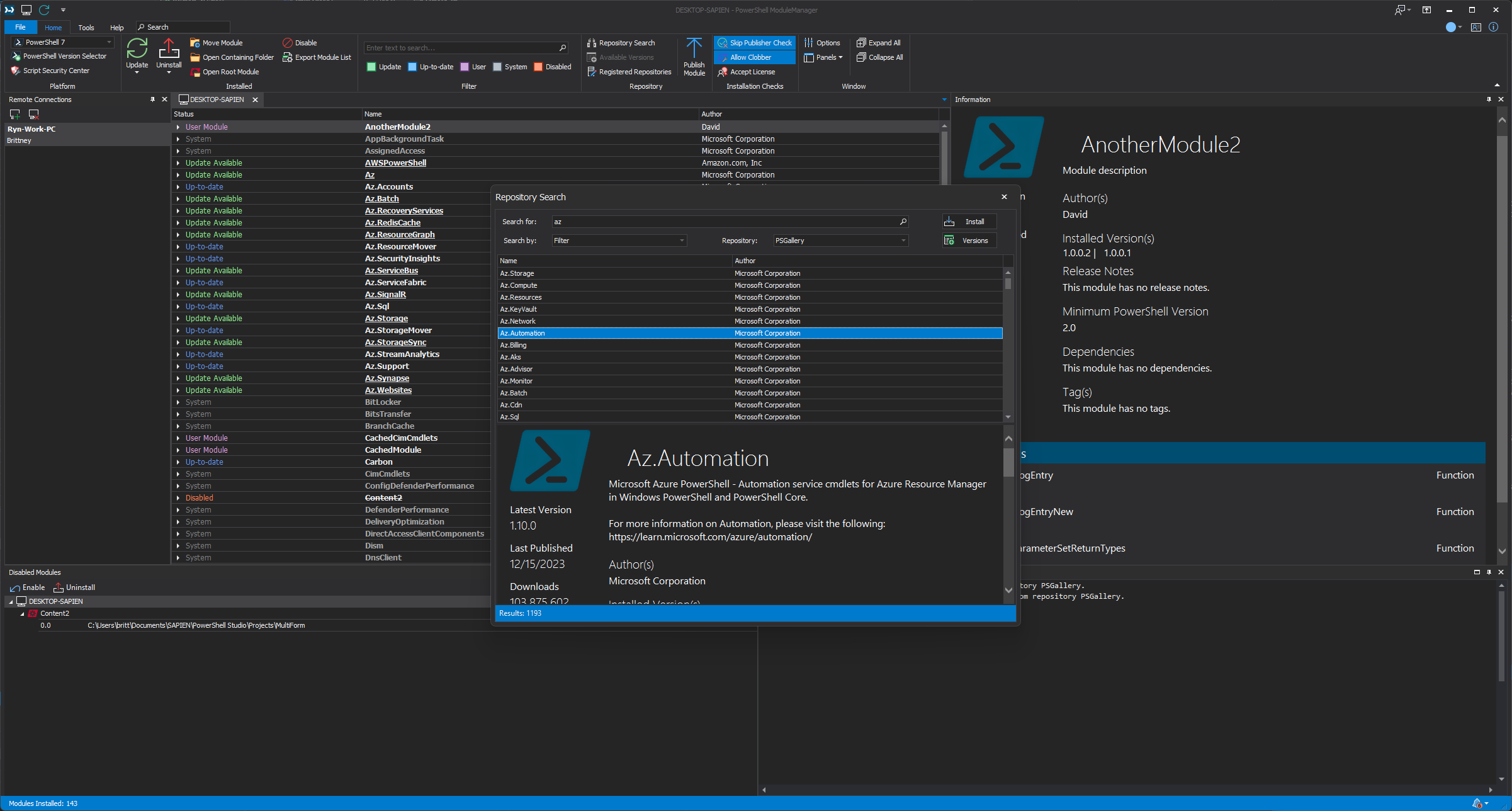The image size is (1512, 811).
Task: Click Install in Repository Search dialog
Action: coord(969,222)
